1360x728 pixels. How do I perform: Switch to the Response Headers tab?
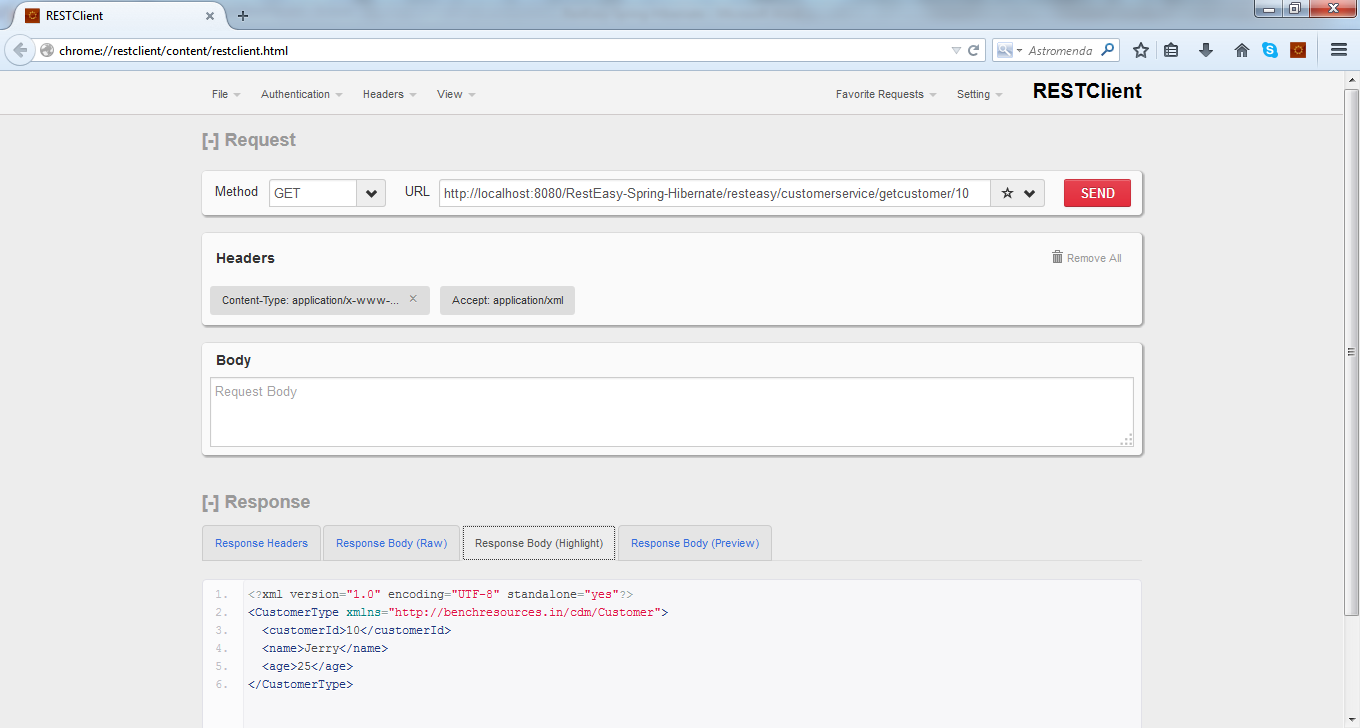[x=261, y=543]
